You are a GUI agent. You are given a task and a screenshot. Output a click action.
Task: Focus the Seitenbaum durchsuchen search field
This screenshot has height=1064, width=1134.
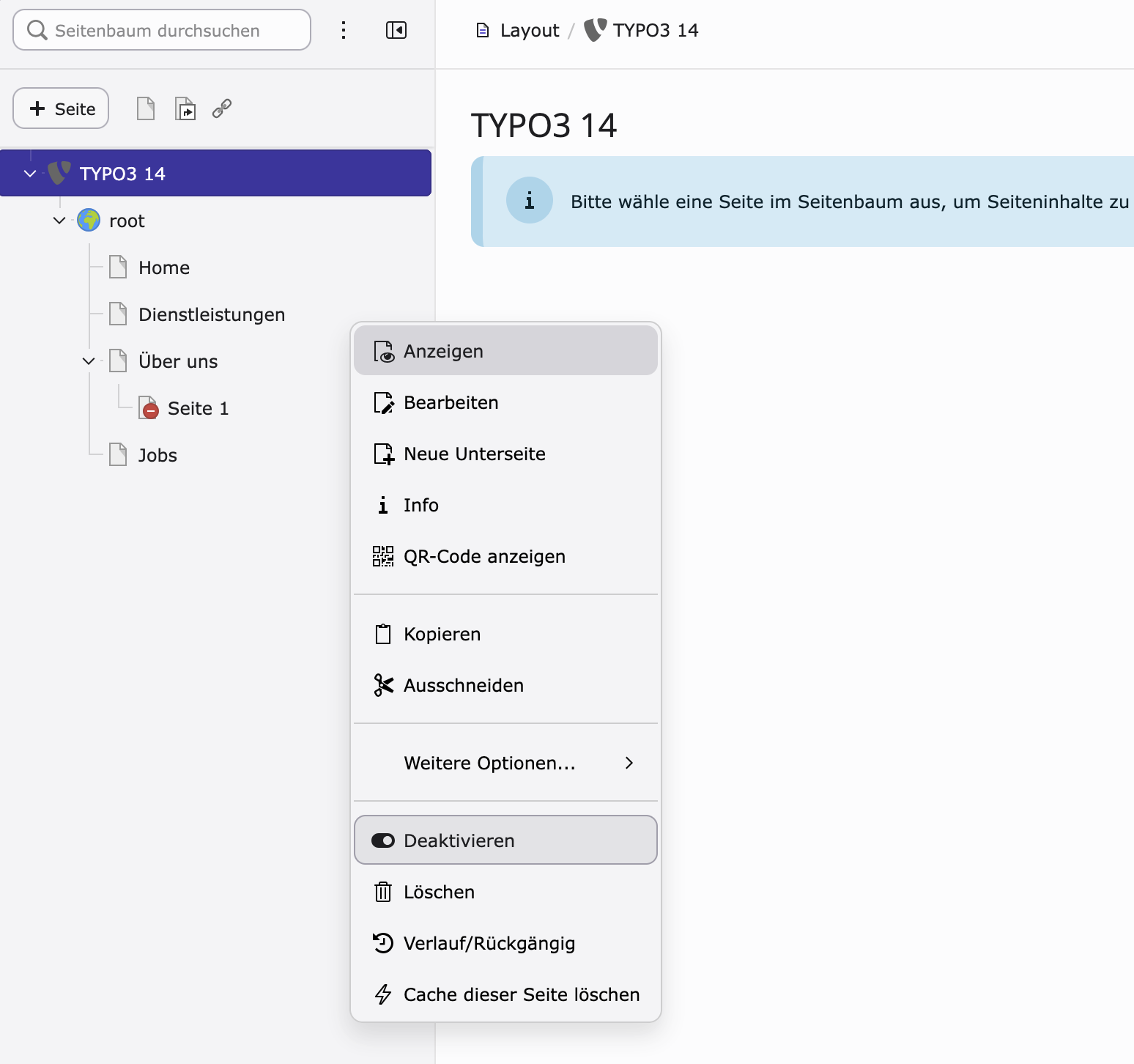click(162, 30)
